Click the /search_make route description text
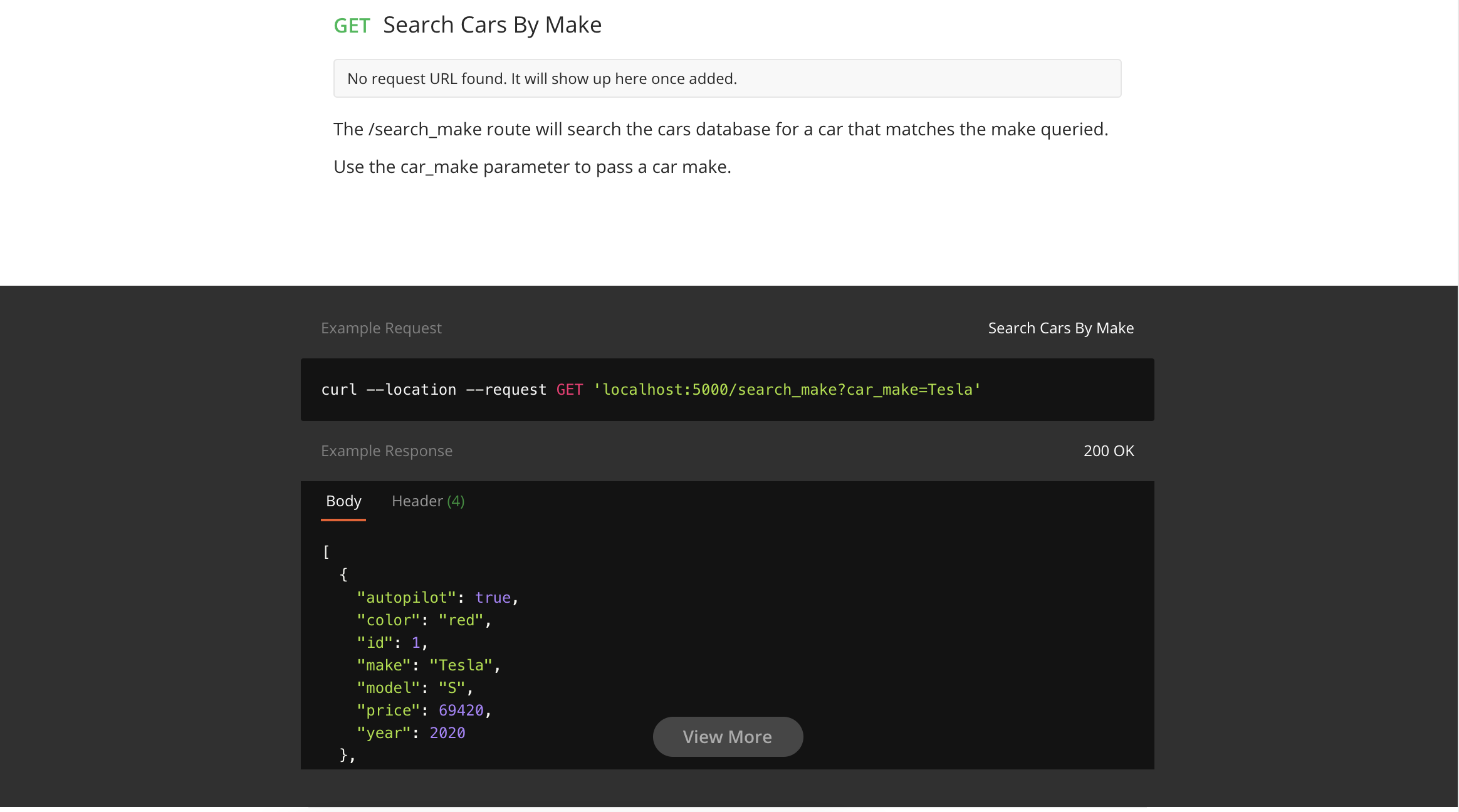 [721, 129]
